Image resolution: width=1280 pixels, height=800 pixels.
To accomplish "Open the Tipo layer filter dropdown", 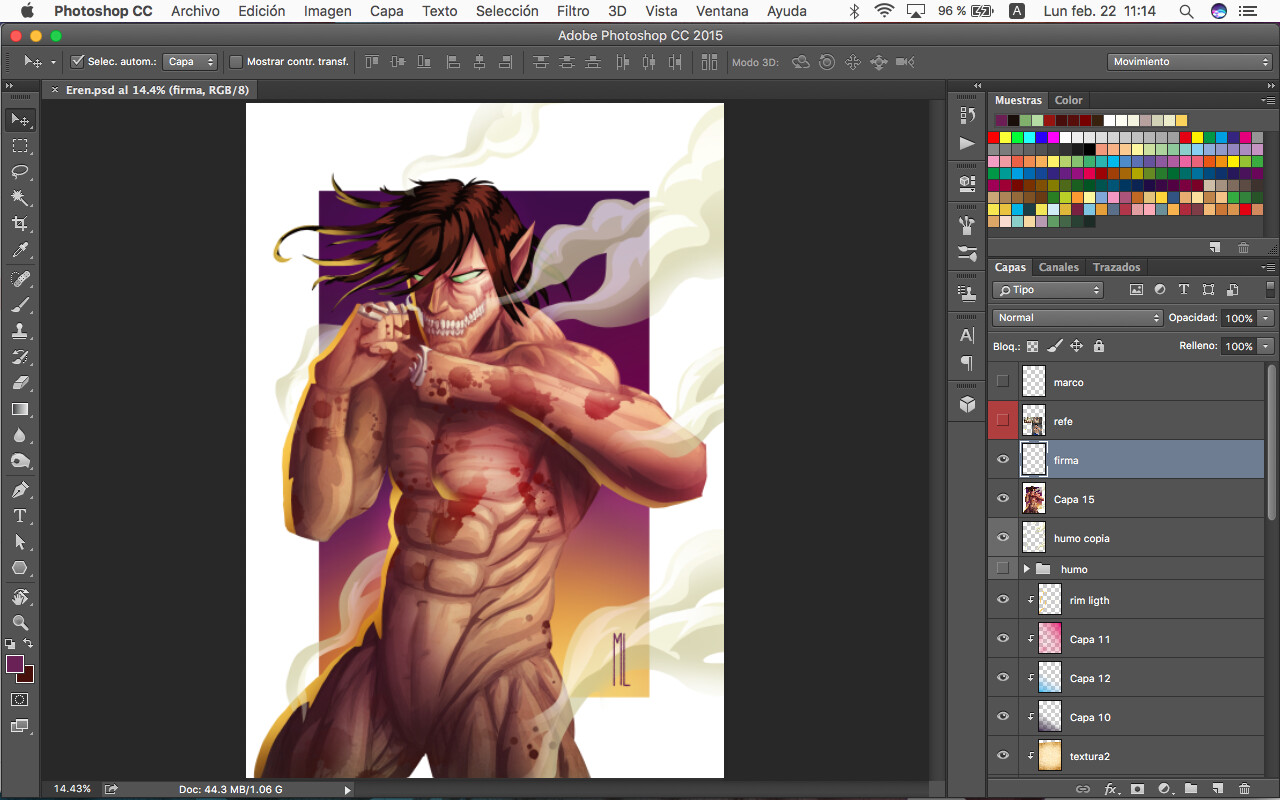I will pos(1047,290).
